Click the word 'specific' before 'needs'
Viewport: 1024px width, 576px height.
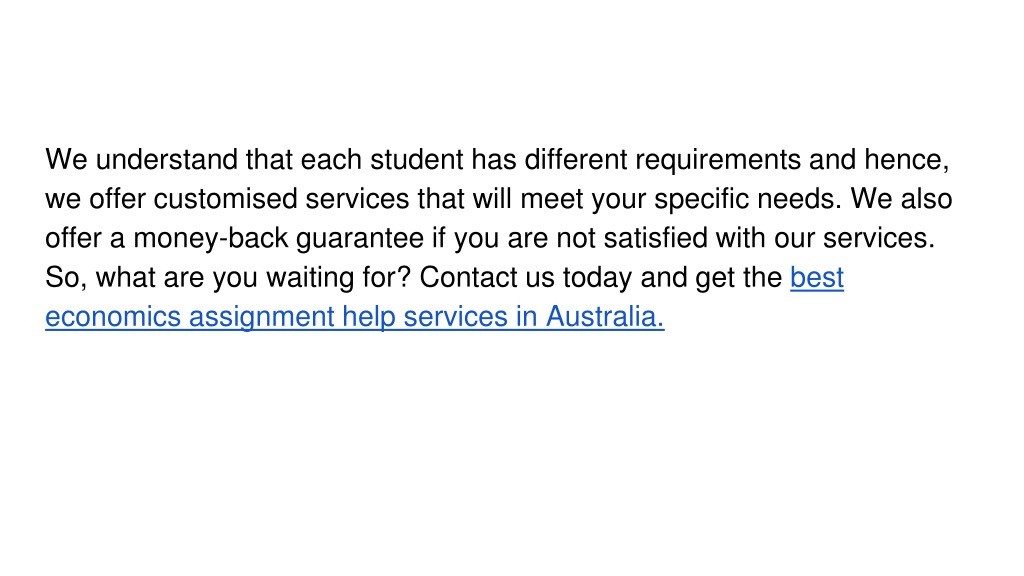point(701,200)
